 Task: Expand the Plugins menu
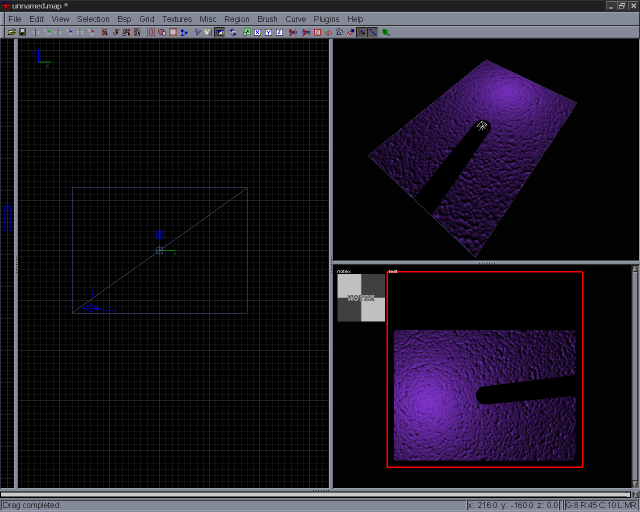[326, 19]
